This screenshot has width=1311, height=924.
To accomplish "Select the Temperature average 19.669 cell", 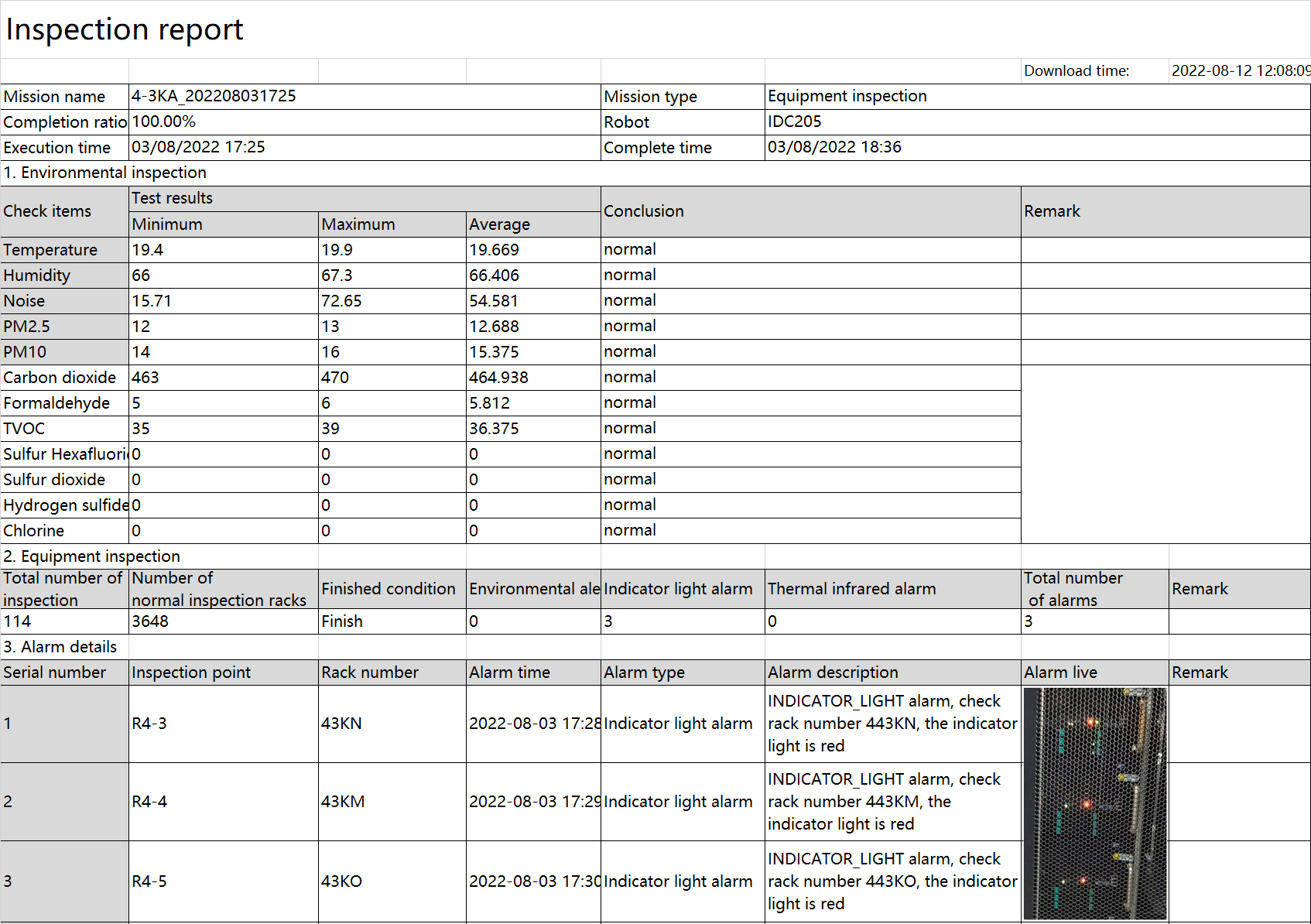I will (x=494, y=250).
